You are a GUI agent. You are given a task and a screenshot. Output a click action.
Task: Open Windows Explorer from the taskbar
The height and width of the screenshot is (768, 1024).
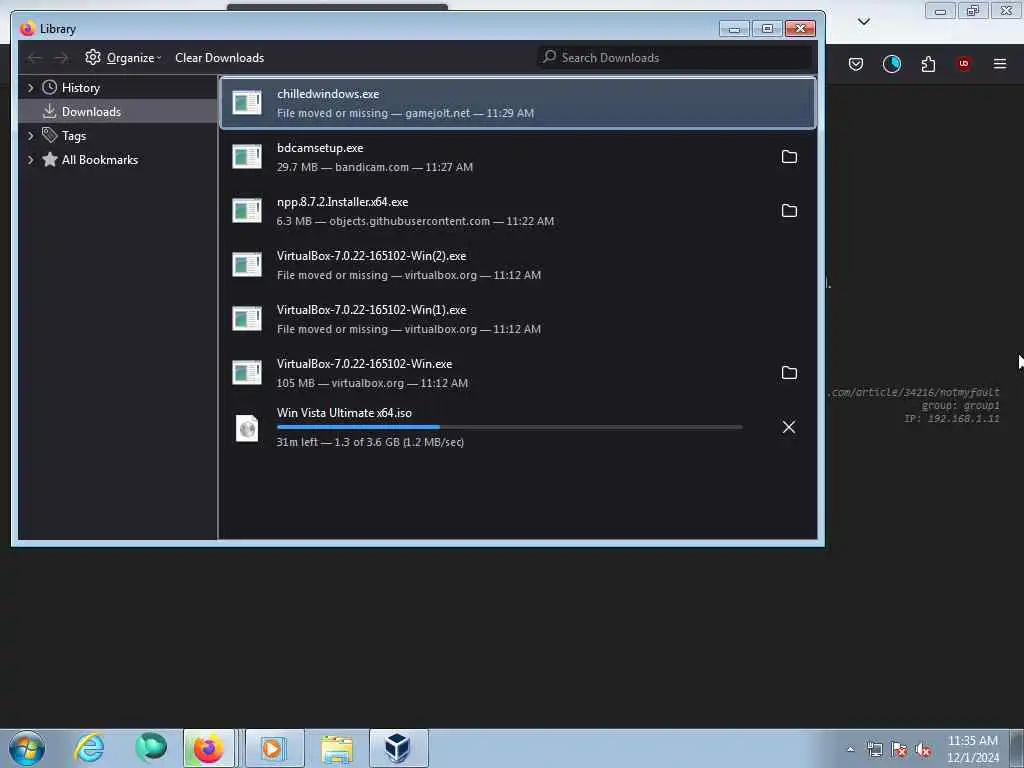(x=337, y=748)
